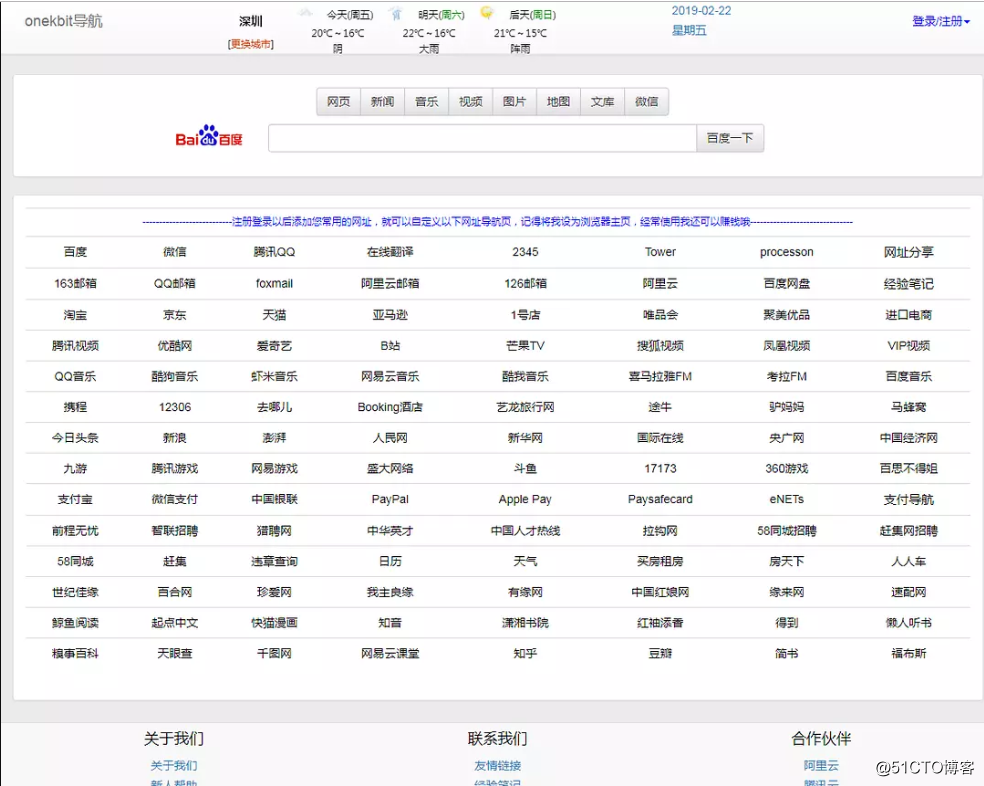Open the 世纪佳缘 link
This screenshot has height=786, width=984.
pyautogui.click(x=75, y=592)
